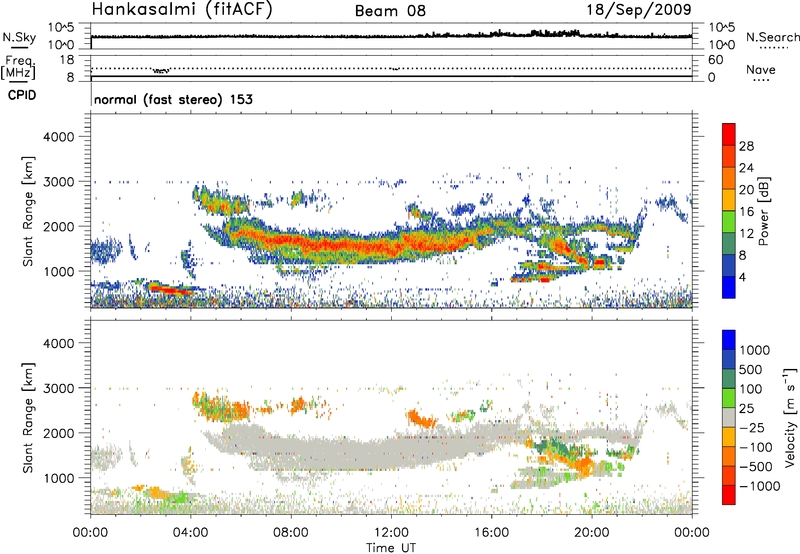Click the Beam 08 label
Image resolution: width=800 pixels, height=554 pixels.
pos(390,11)
